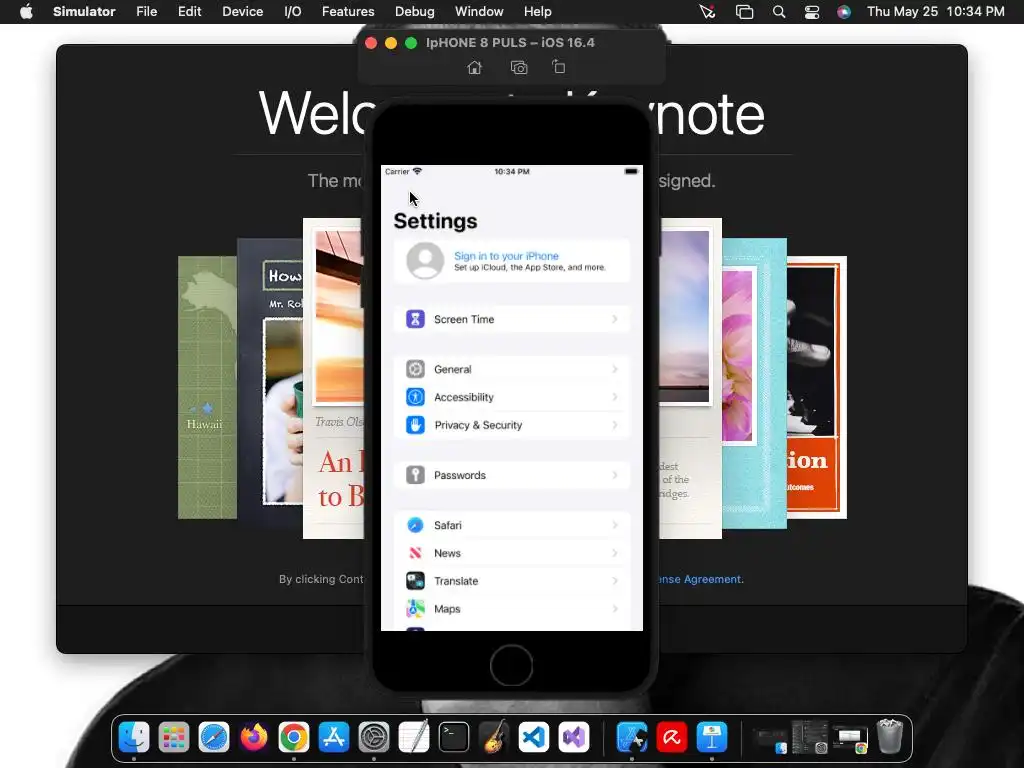Viewport: 1024px width, 768px height.
Task: Tap the Safari compass icon in Settings
Action: tap(415, 525)
